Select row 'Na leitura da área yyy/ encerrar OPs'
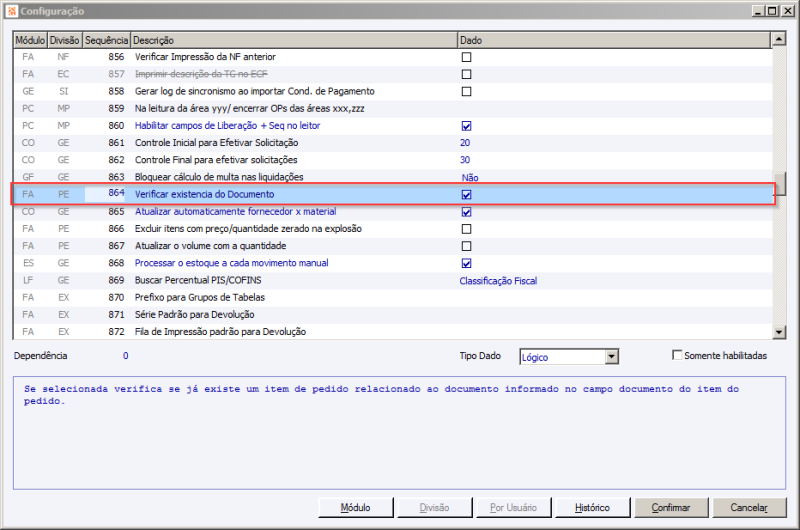This screenshot has height=530, width=800. pos(392,109)
